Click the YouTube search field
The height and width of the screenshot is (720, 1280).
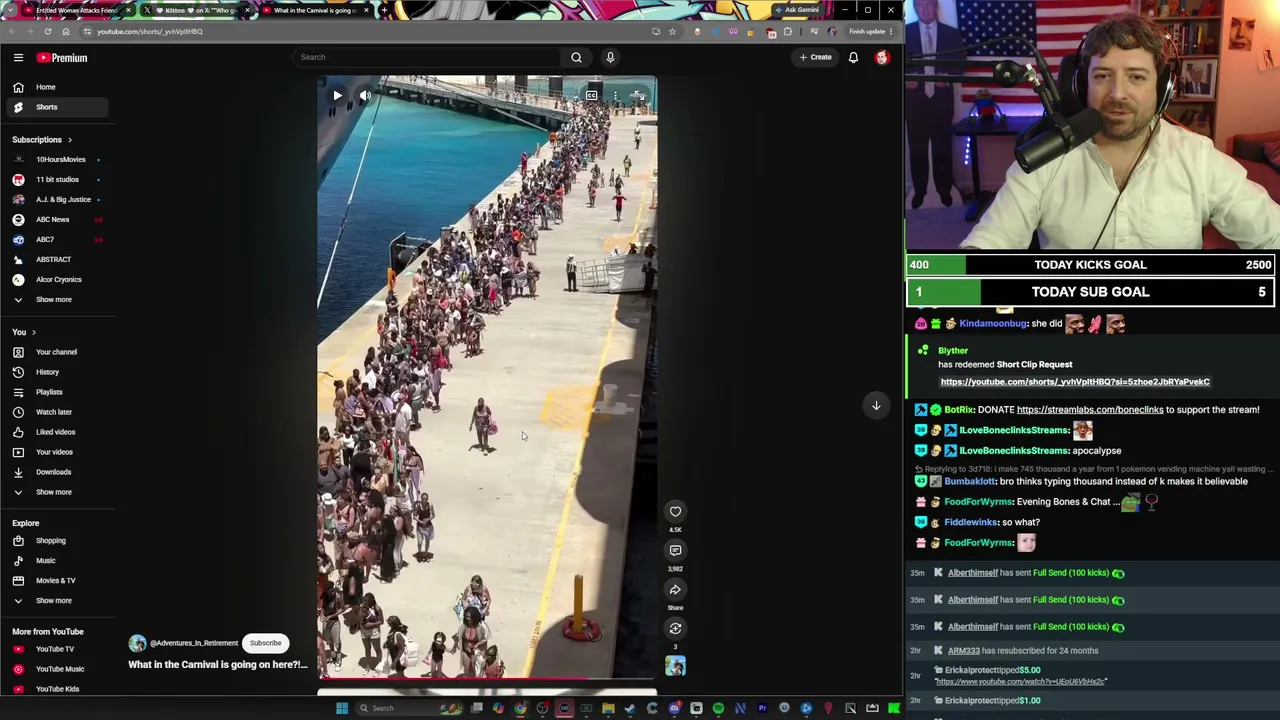427,57
